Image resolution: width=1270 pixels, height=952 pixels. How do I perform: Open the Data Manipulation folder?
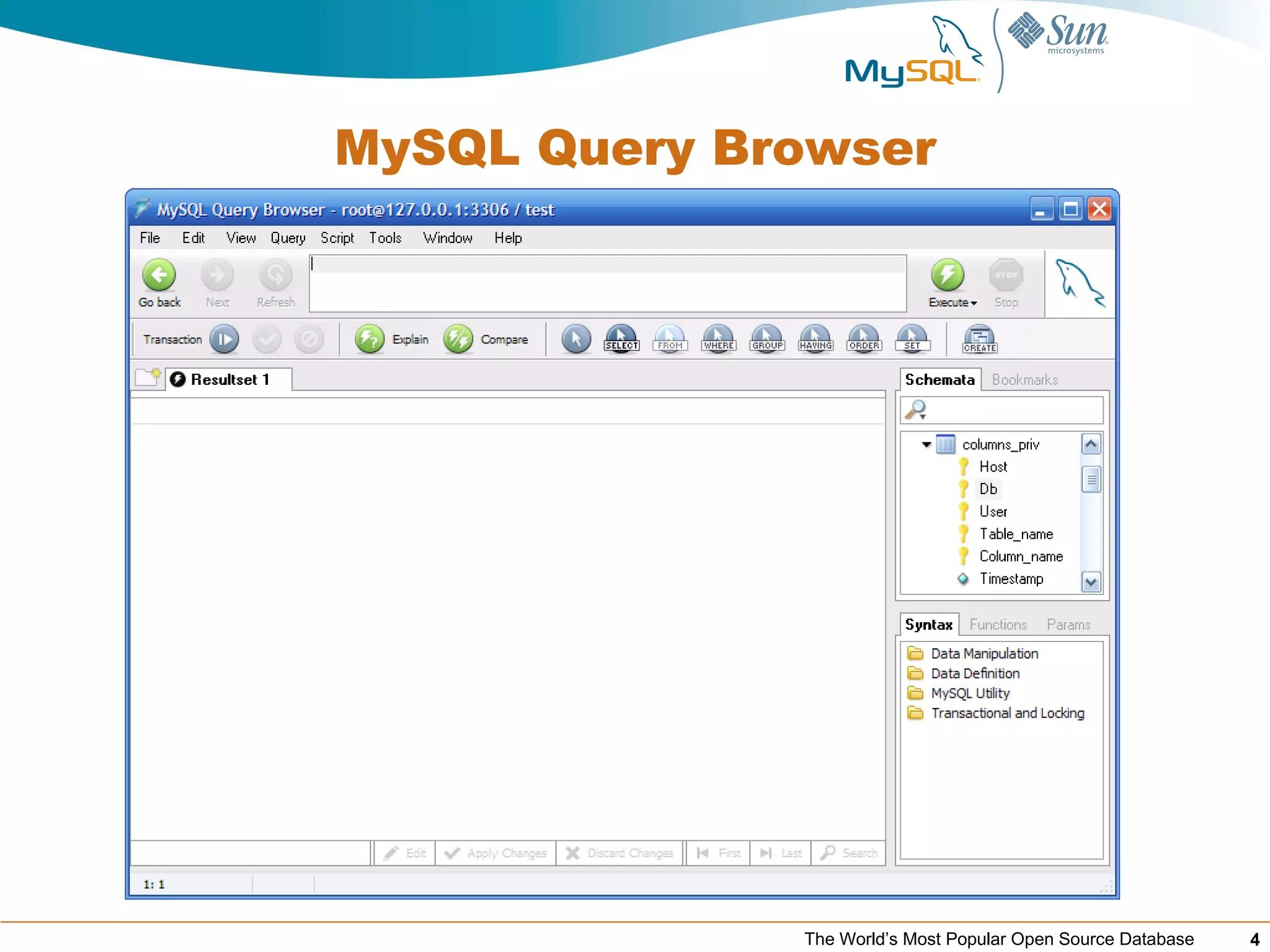click(x=972, y=653)
